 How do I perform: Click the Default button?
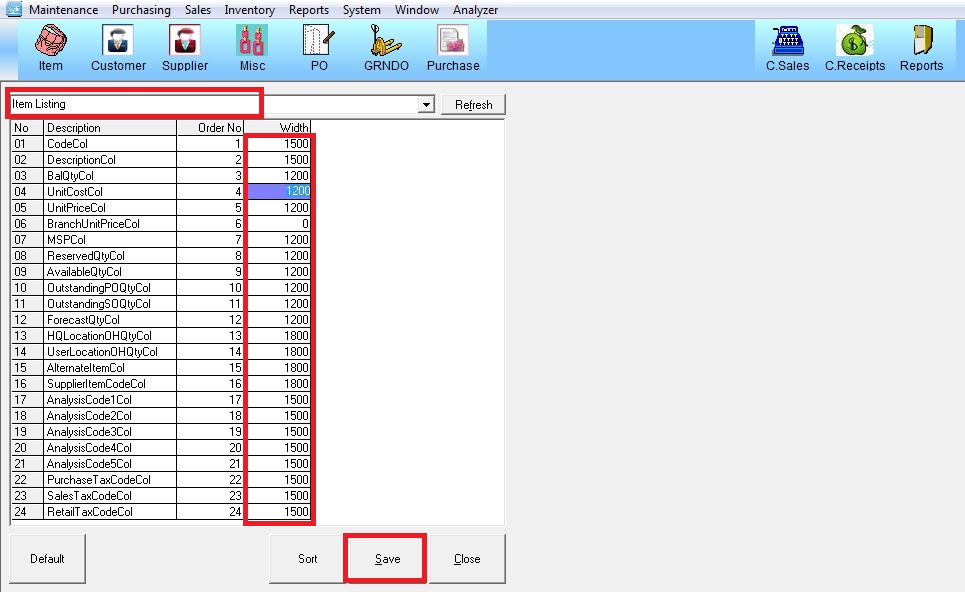coord(47,559)
